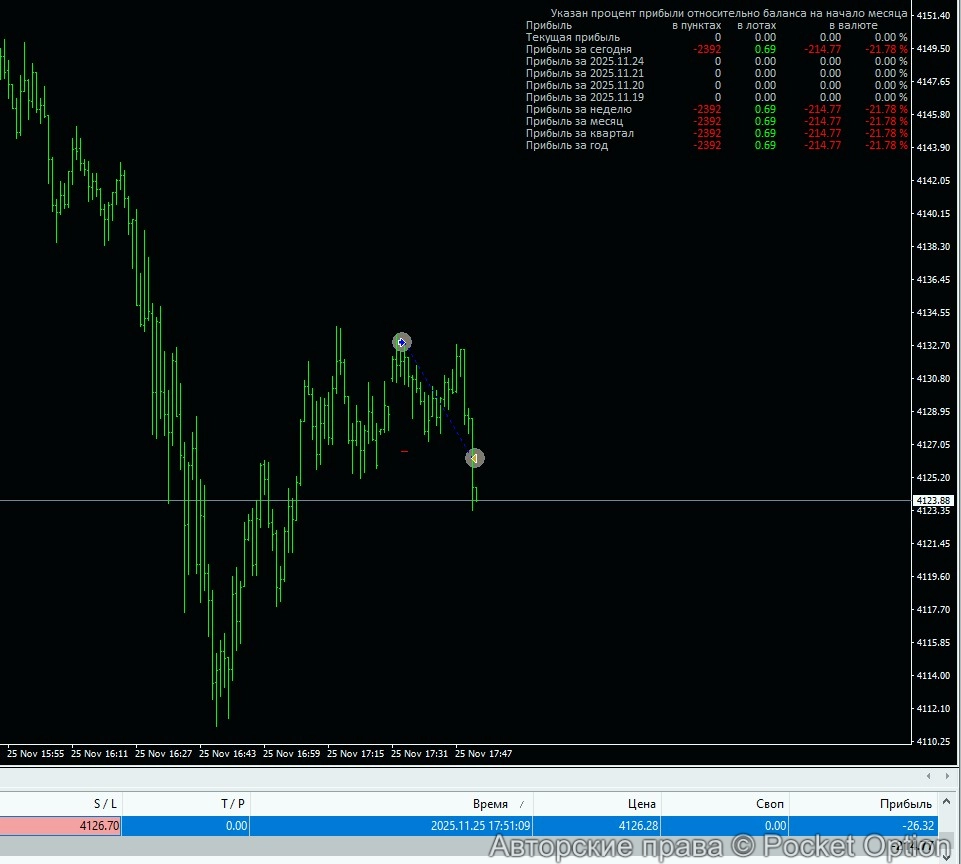The image size is (961, 864).
Task: Click the T / P column header
Action: click(233, 804)
